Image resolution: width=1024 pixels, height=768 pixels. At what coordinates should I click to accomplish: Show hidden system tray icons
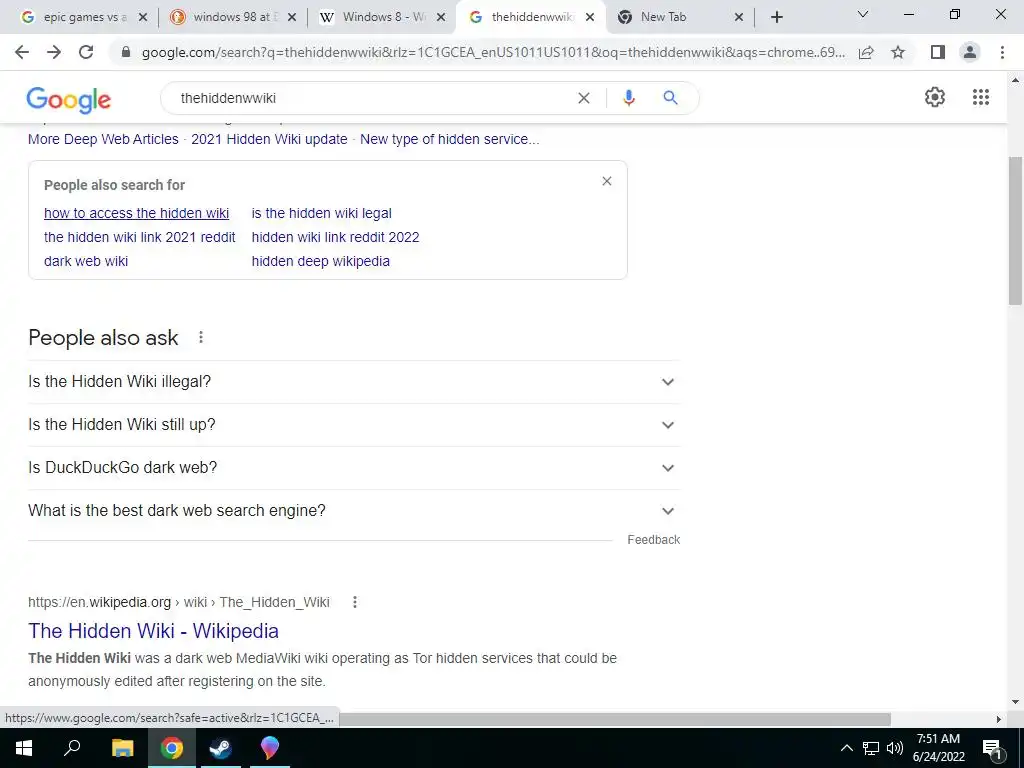point(846,748)
